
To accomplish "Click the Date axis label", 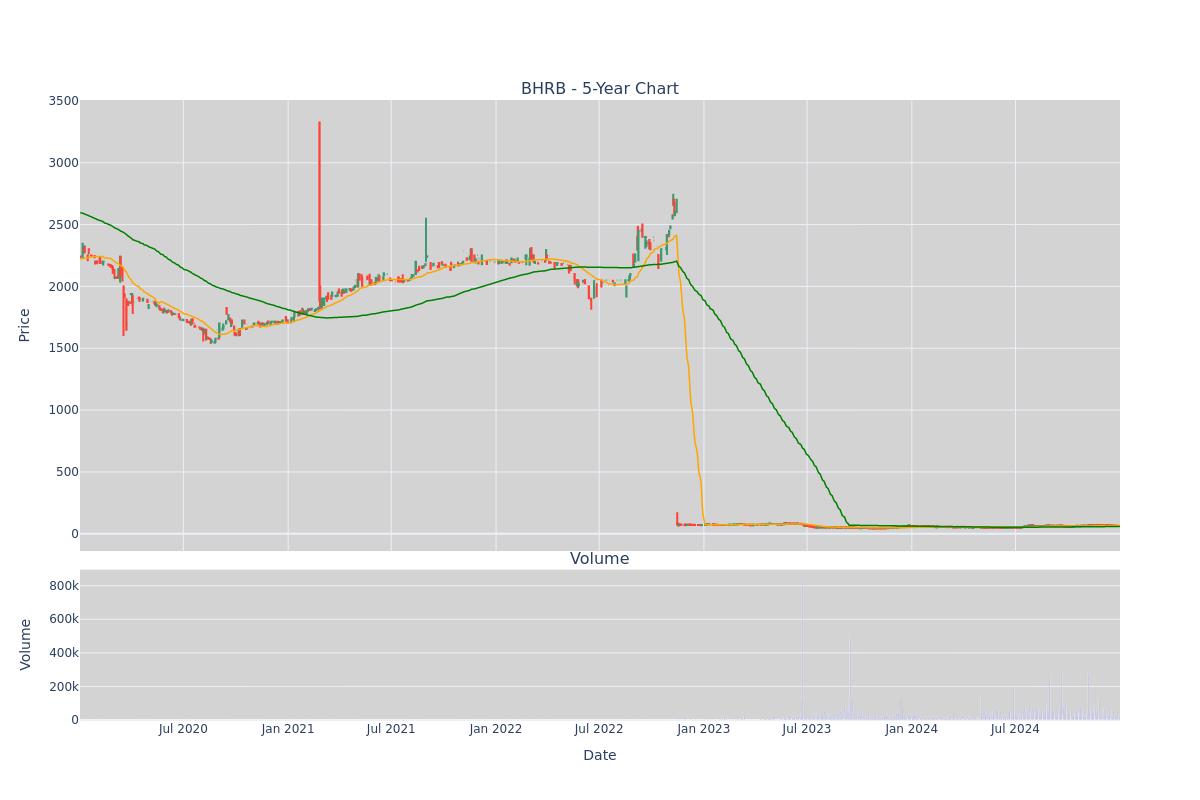I will (x=599, y=755).
